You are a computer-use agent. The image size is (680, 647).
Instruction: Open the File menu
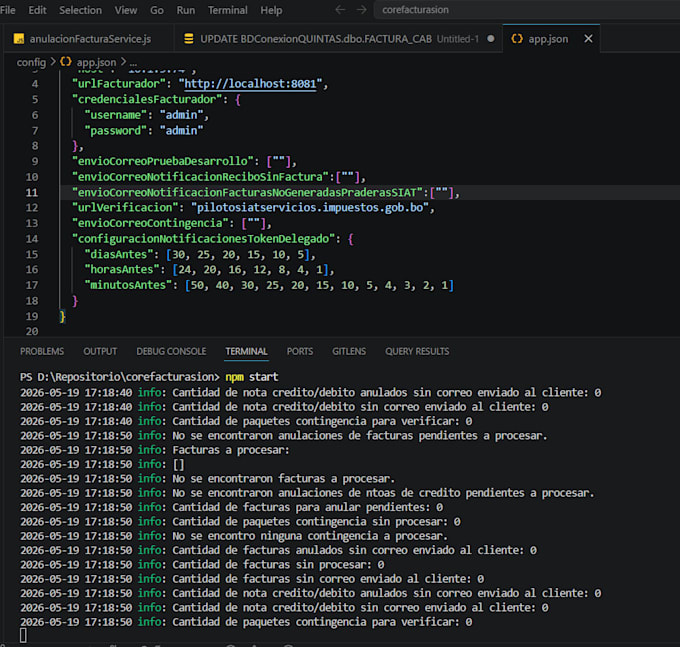[x=8, y=10]
